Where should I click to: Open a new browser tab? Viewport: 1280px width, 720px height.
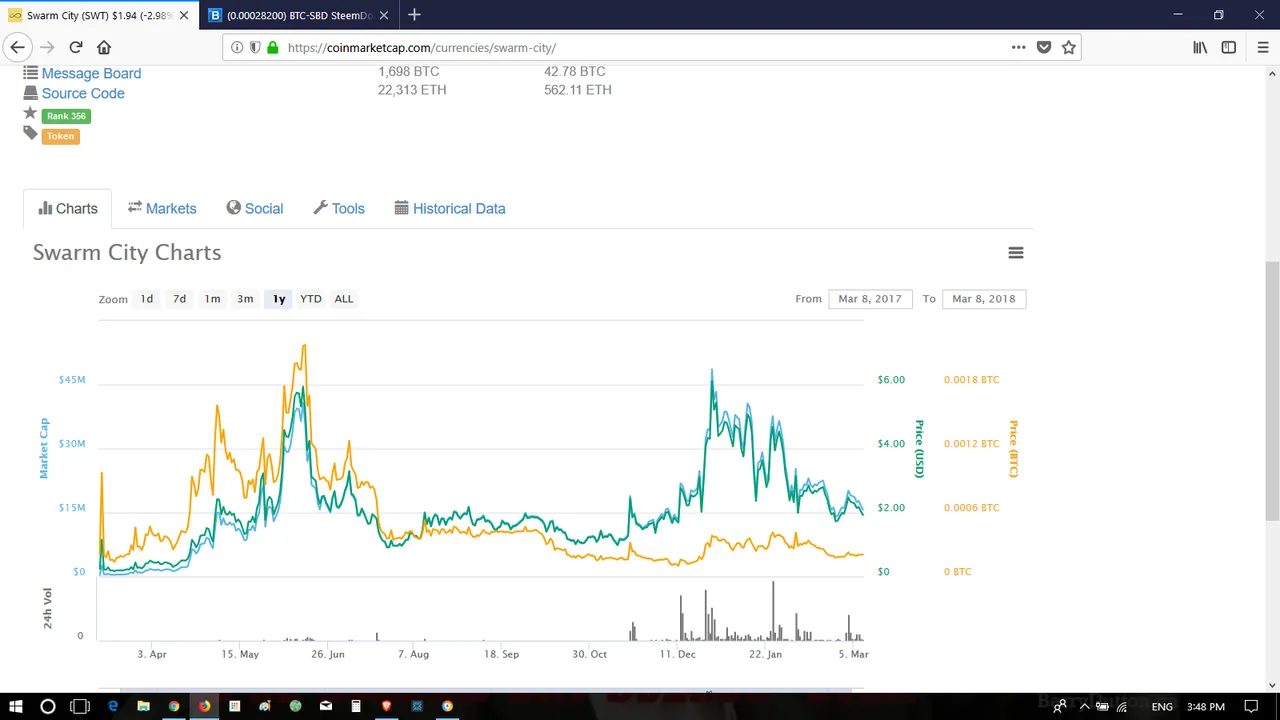click(x=414, y=15)
